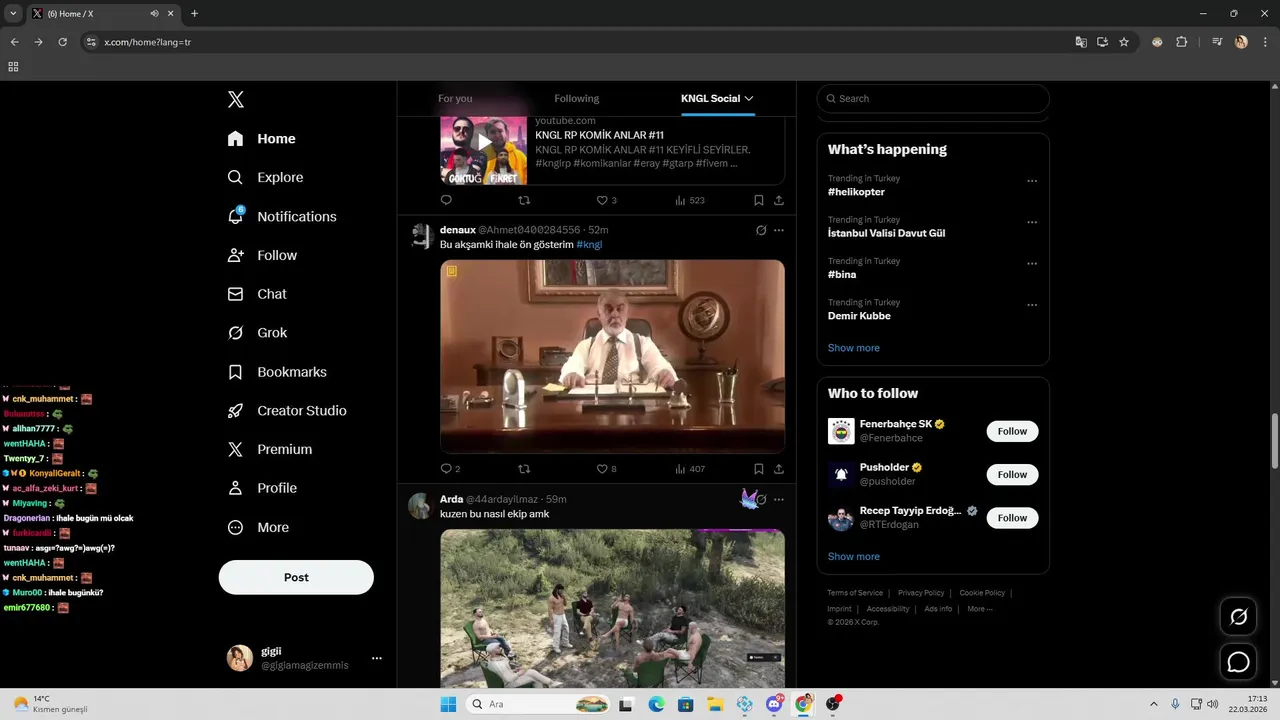The image size is (1280, 720).
Task: Open account menu dots next to gigii
Action: (x=377, y=658)
